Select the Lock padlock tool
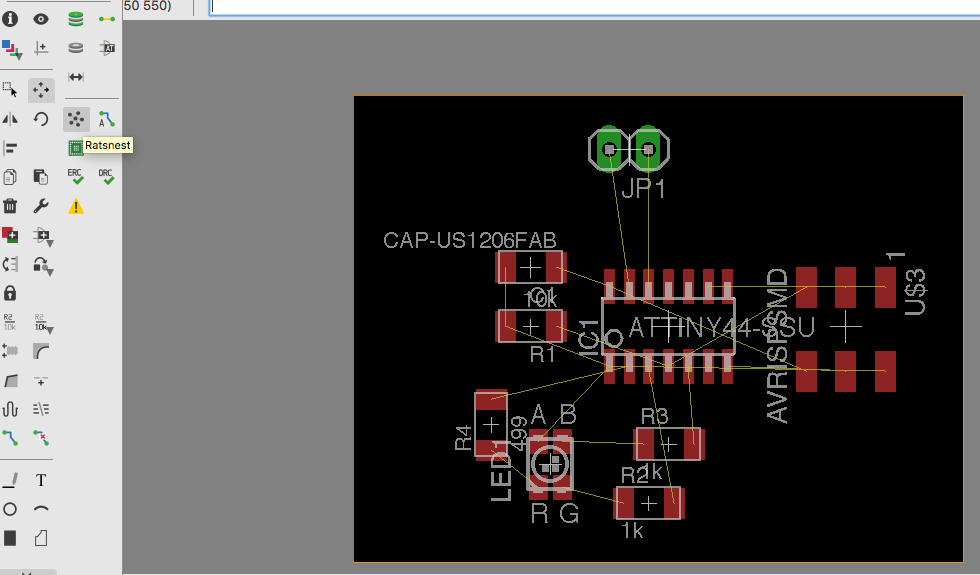The width and height of the screenshot is (980, 575). [10, 293]
